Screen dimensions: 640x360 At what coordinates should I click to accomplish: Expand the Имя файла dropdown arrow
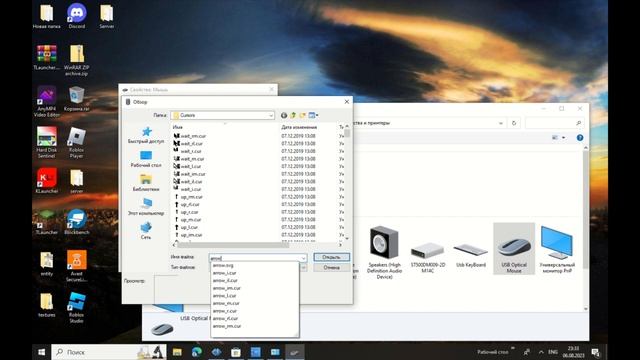(303, 258)
